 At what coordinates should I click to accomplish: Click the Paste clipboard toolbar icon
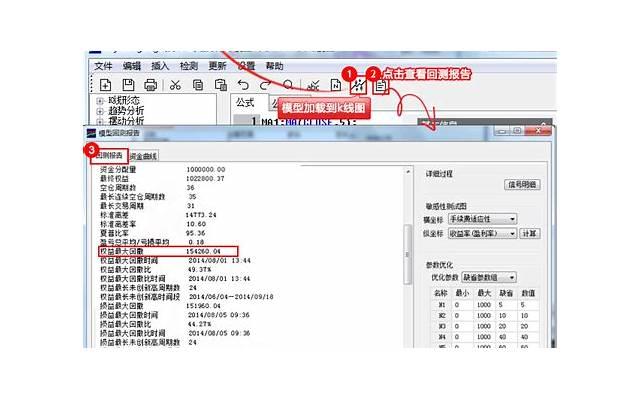(x=220, y=85)
